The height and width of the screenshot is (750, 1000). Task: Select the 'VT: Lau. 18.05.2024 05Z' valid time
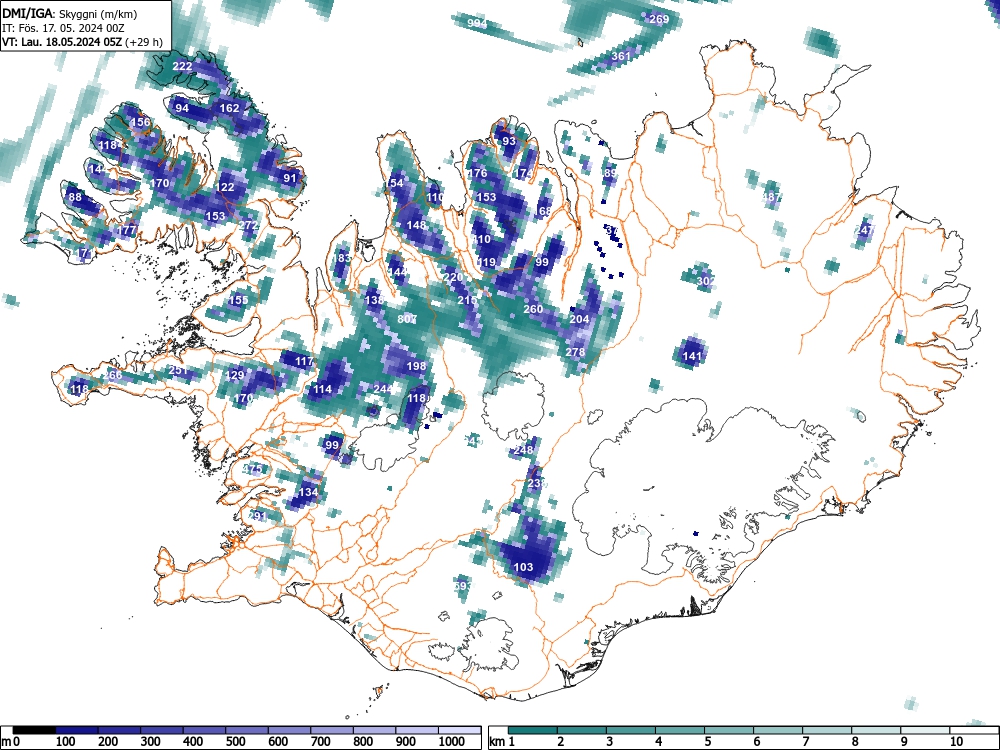63,43
